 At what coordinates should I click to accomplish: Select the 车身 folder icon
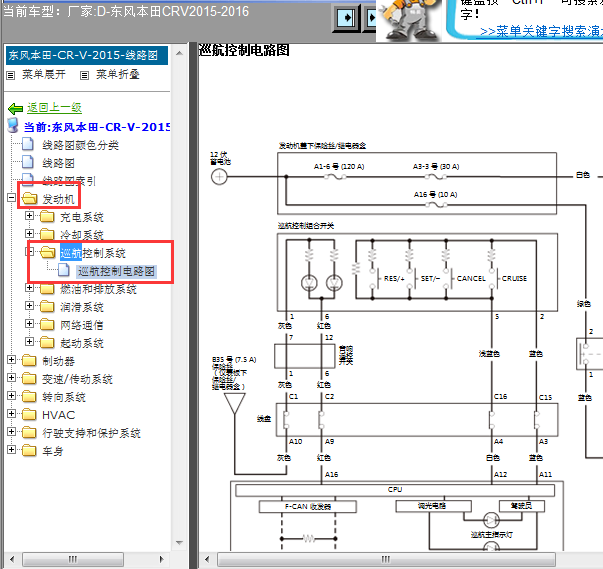29,450
